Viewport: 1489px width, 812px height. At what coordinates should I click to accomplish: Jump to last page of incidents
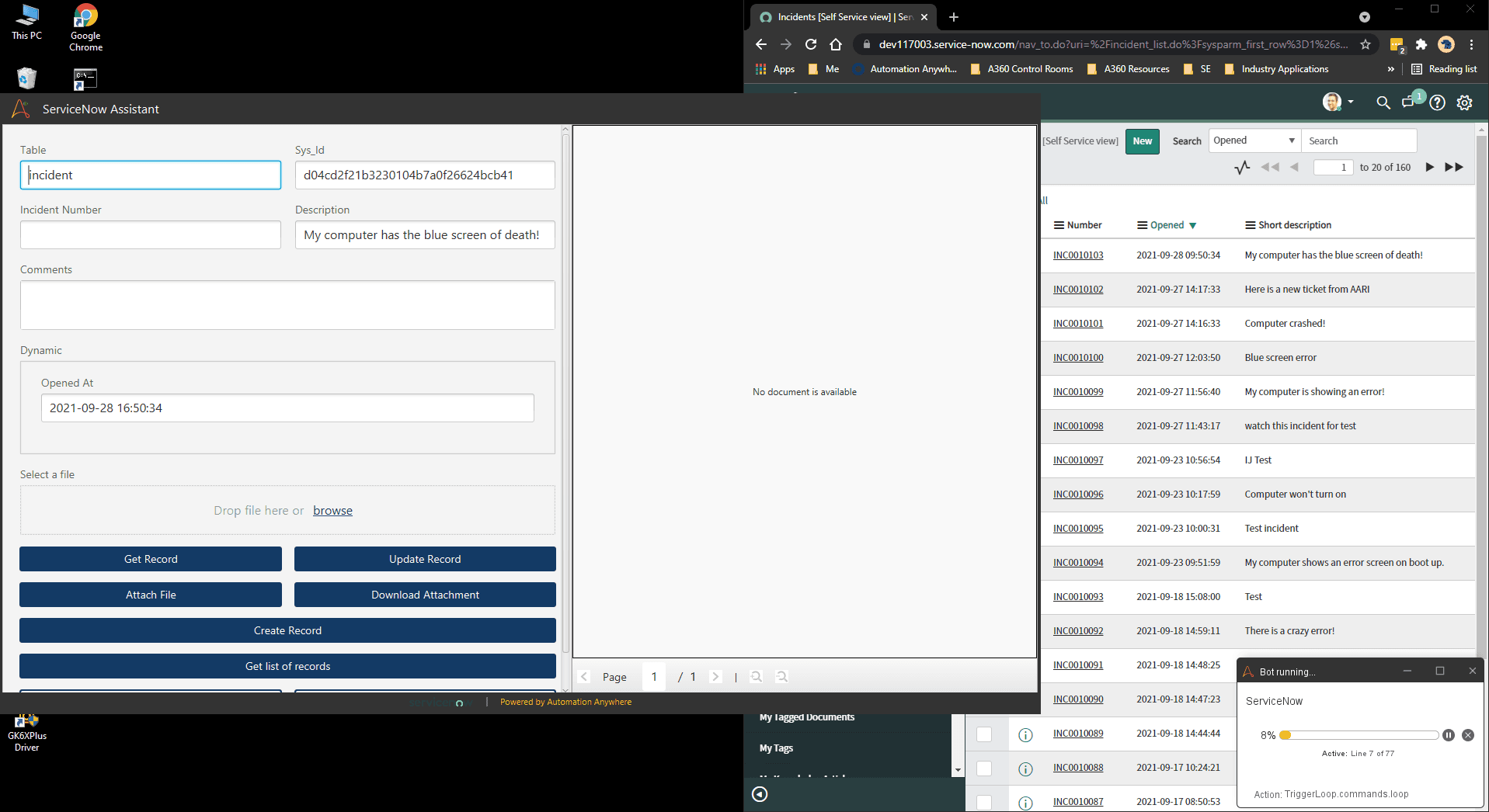coord(1454,167)
